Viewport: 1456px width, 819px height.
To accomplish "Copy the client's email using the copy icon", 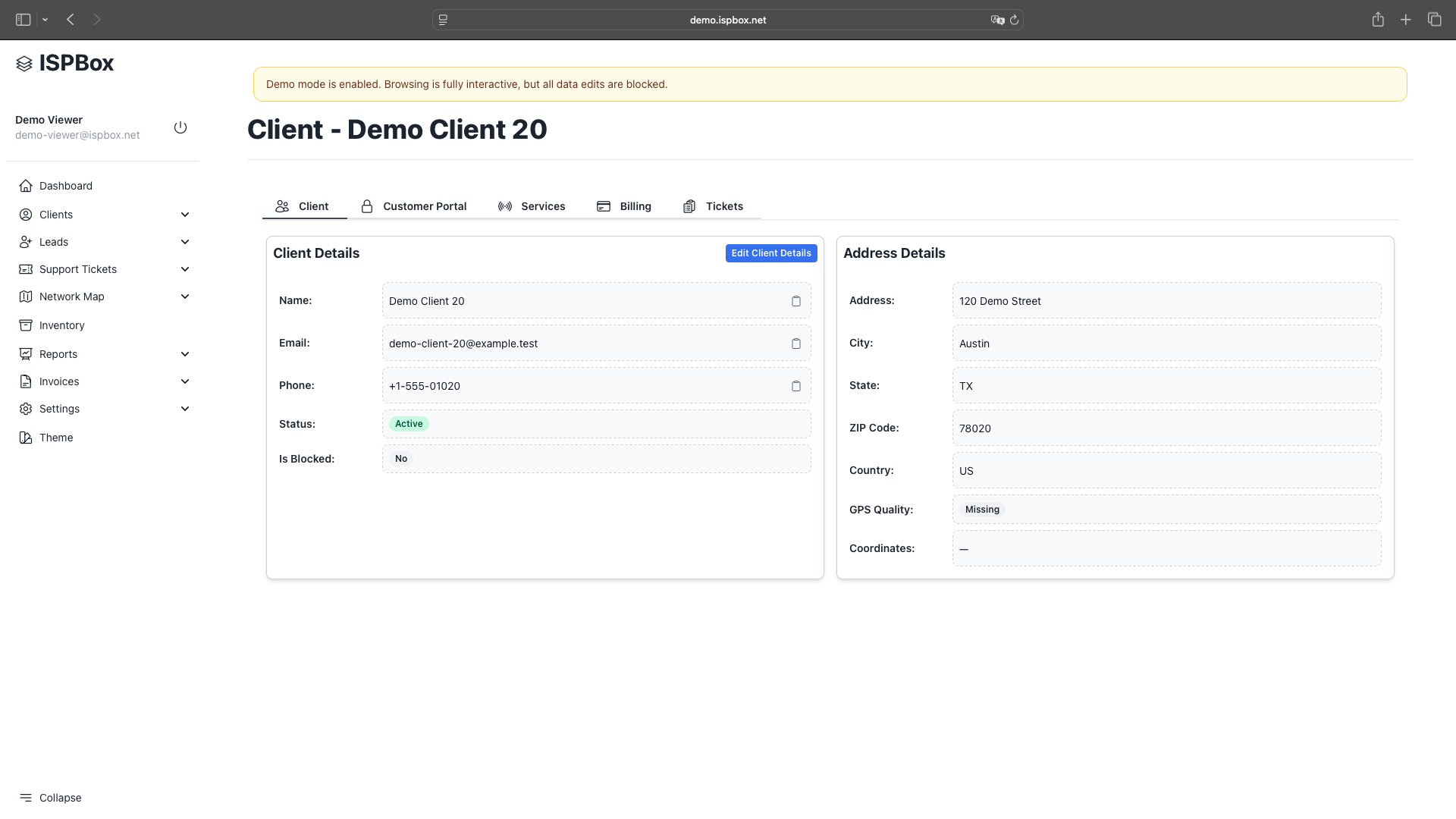I will pyautogui.click(x=795, y=343).
